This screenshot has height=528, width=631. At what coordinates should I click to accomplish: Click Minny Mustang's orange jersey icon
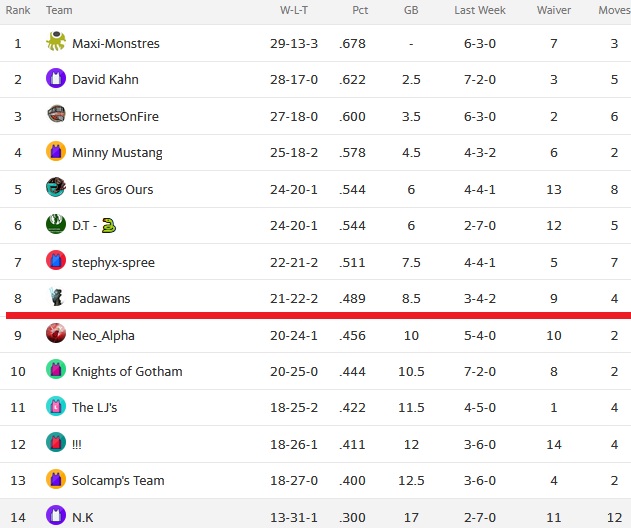[56, 151]
